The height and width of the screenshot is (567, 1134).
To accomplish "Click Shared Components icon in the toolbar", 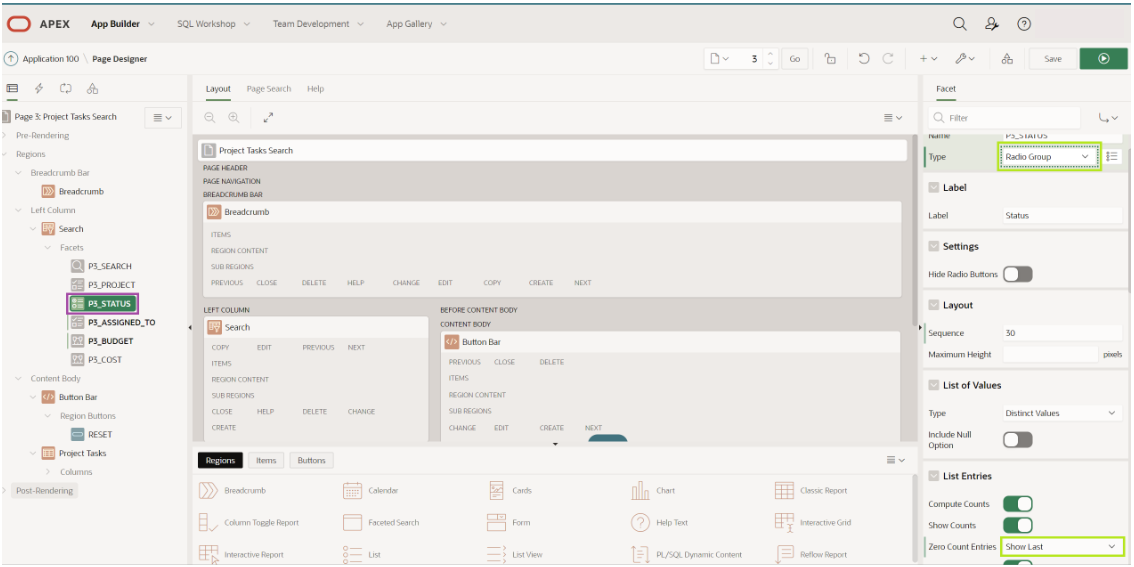I will point(1007,59).
